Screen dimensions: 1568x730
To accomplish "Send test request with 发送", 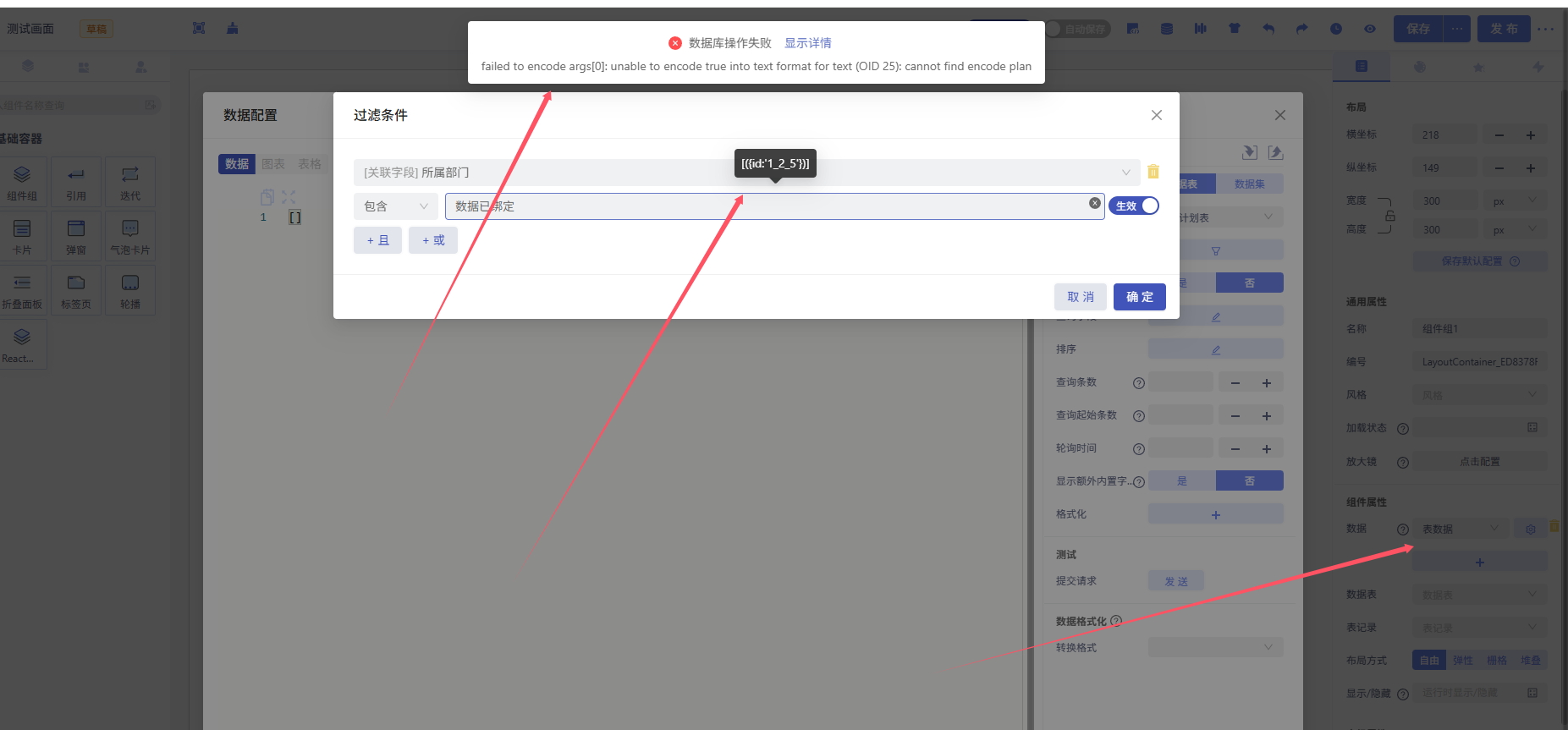I will 1176,581.
